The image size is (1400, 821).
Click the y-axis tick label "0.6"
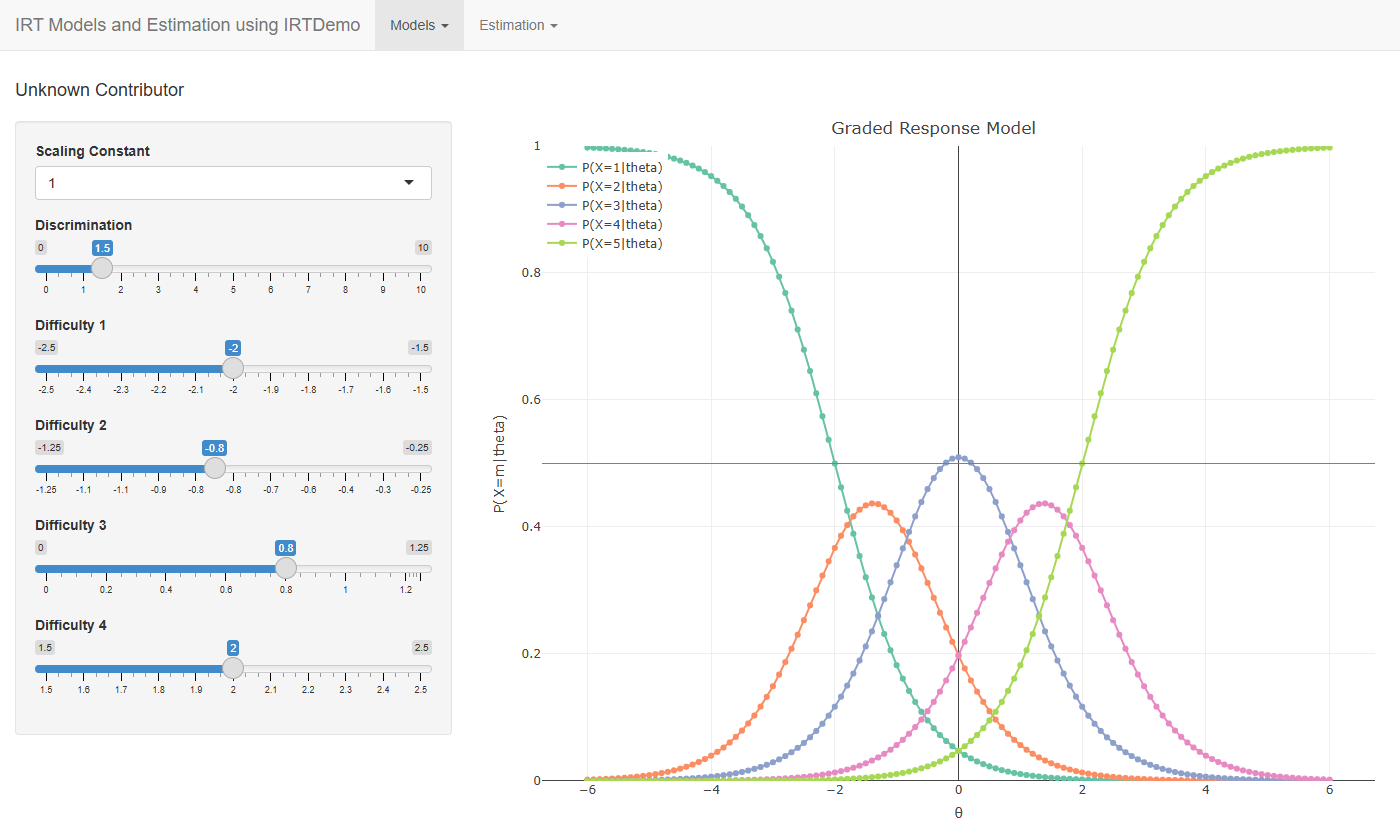[x=532, y=400]
